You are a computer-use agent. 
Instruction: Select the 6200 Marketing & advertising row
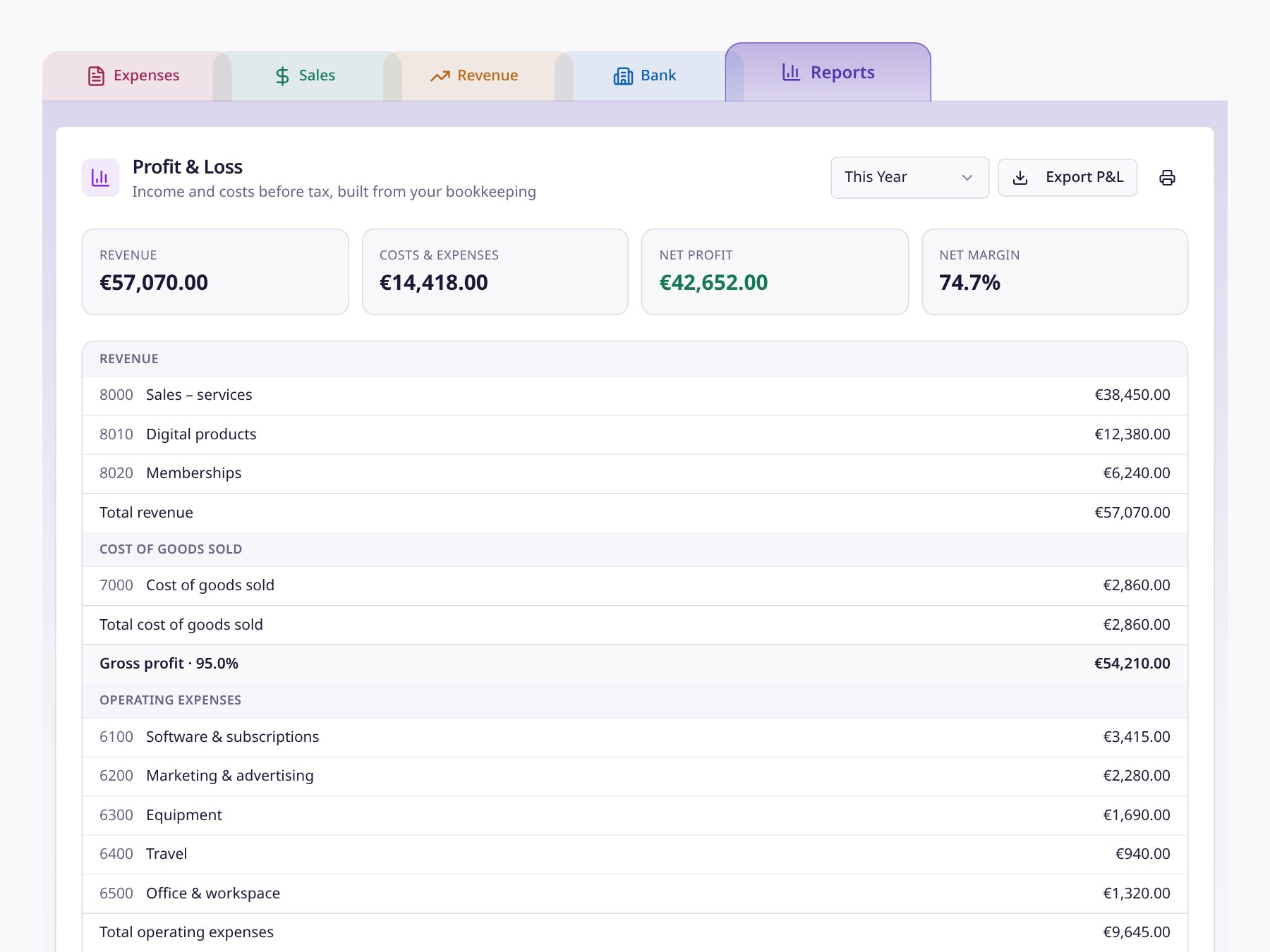tap(635, 776)
